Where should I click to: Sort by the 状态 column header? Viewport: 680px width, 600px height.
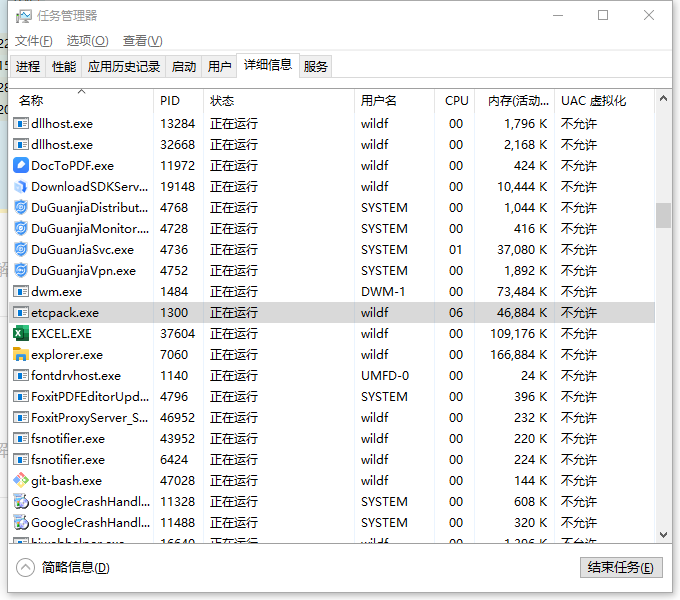[279, 101]
